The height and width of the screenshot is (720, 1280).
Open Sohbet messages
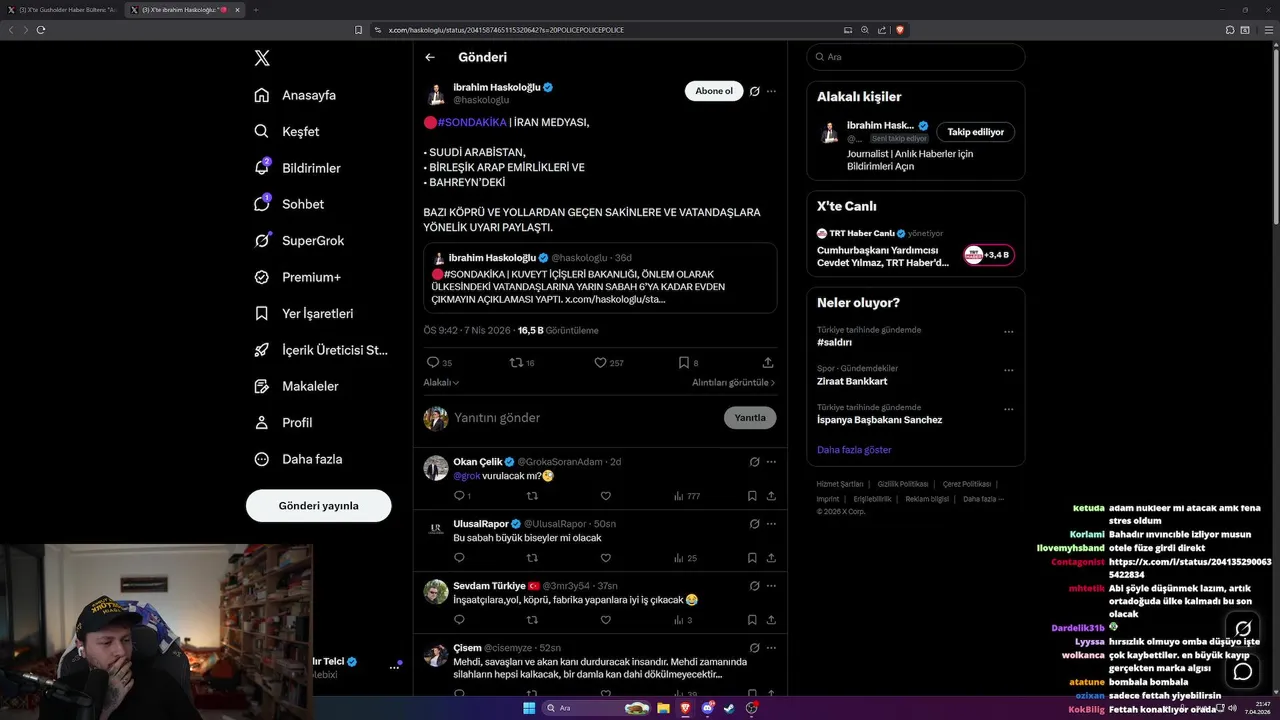289,204
